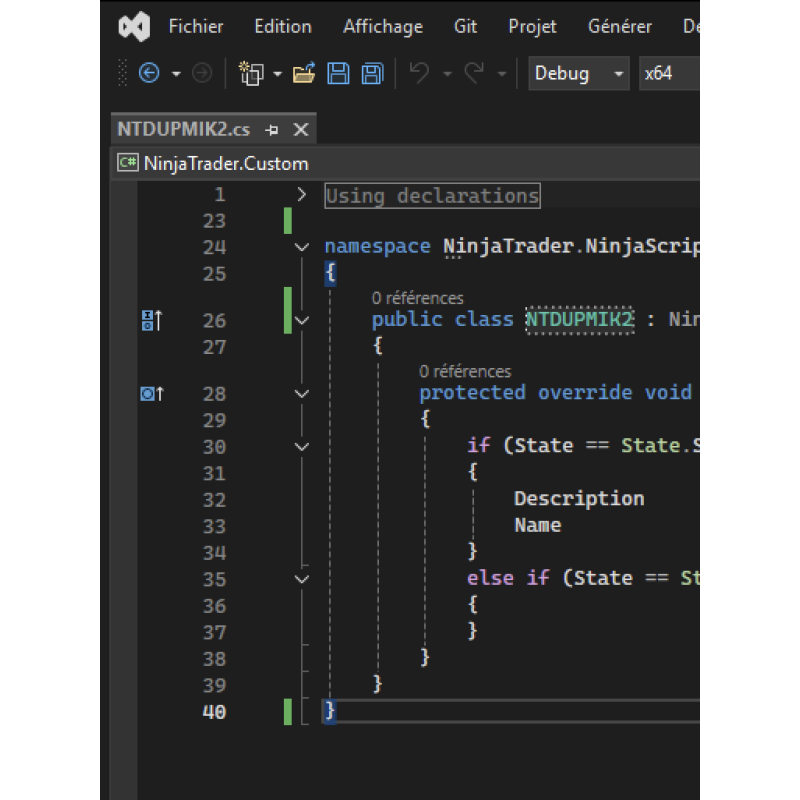Click the NTDUPMIK2 class name

[x=580, y=320]
